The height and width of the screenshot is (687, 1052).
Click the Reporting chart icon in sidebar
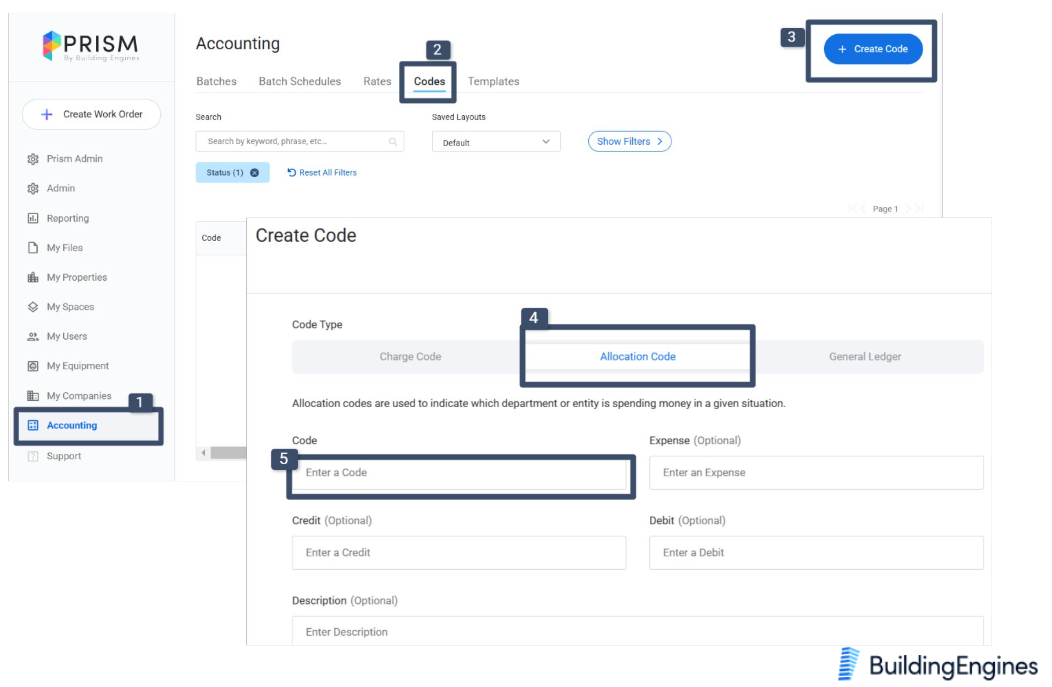click(x=33, y=218)
